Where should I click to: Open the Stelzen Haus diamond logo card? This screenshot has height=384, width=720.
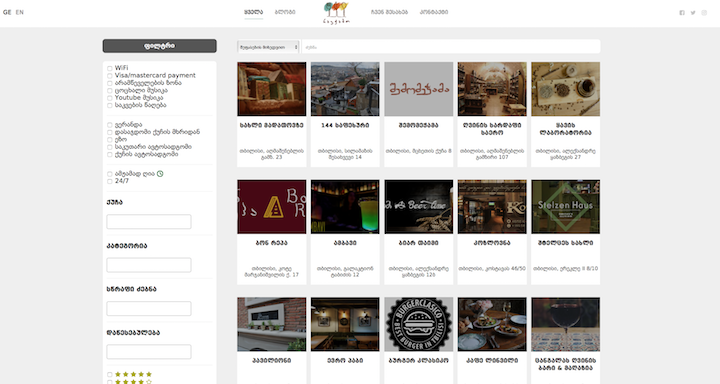pos(565,207)
